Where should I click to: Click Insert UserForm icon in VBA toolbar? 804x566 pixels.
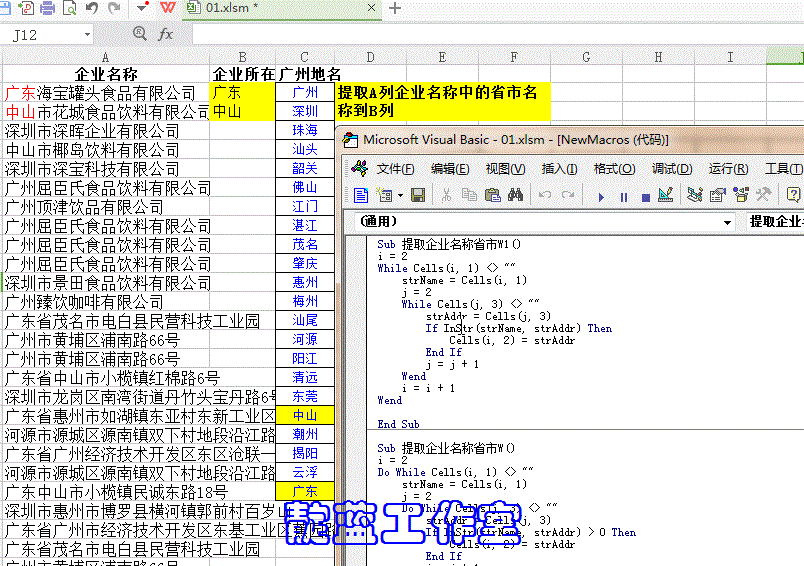coord(384,195)
